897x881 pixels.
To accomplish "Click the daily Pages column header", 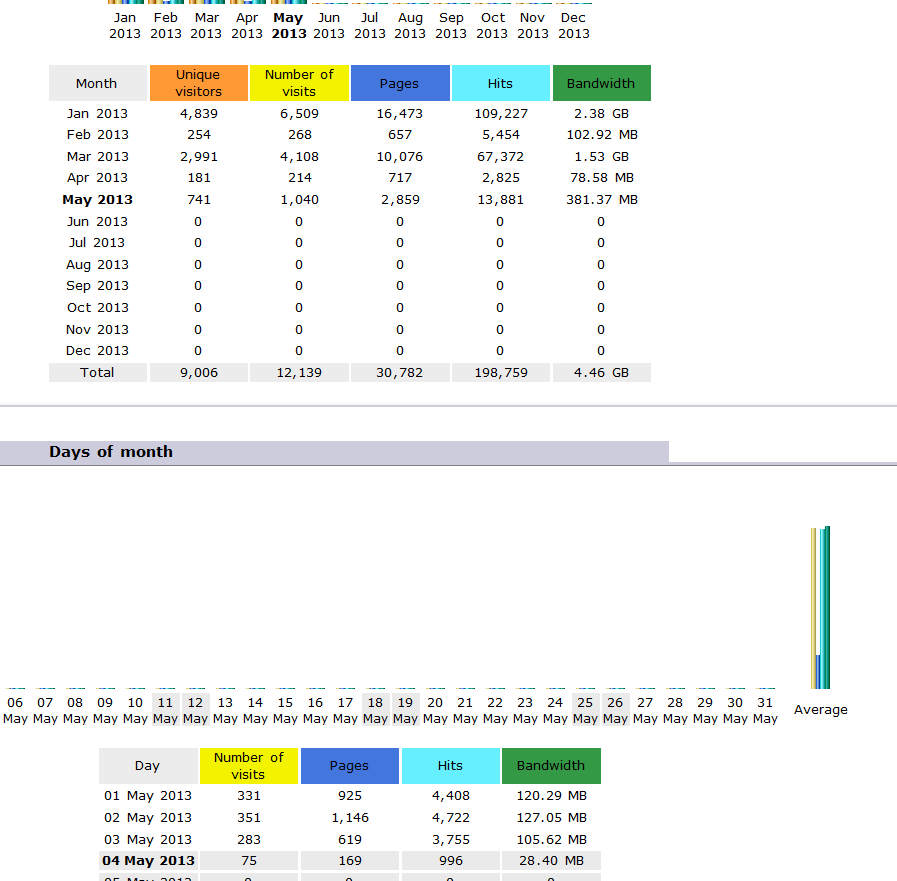I will pos(350,765).
